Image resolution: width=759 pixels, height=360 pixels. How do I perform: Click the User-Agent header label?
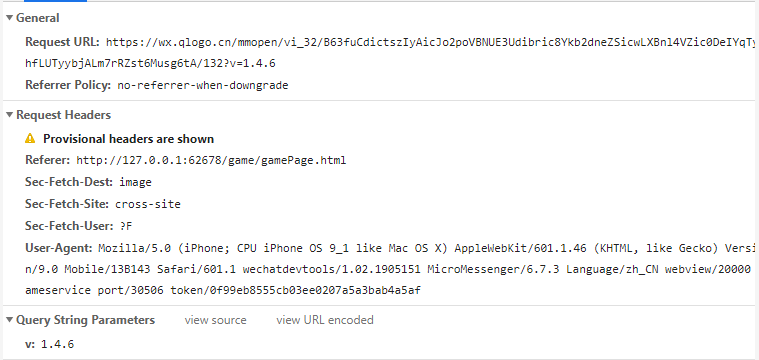click(x=59, y=248)
